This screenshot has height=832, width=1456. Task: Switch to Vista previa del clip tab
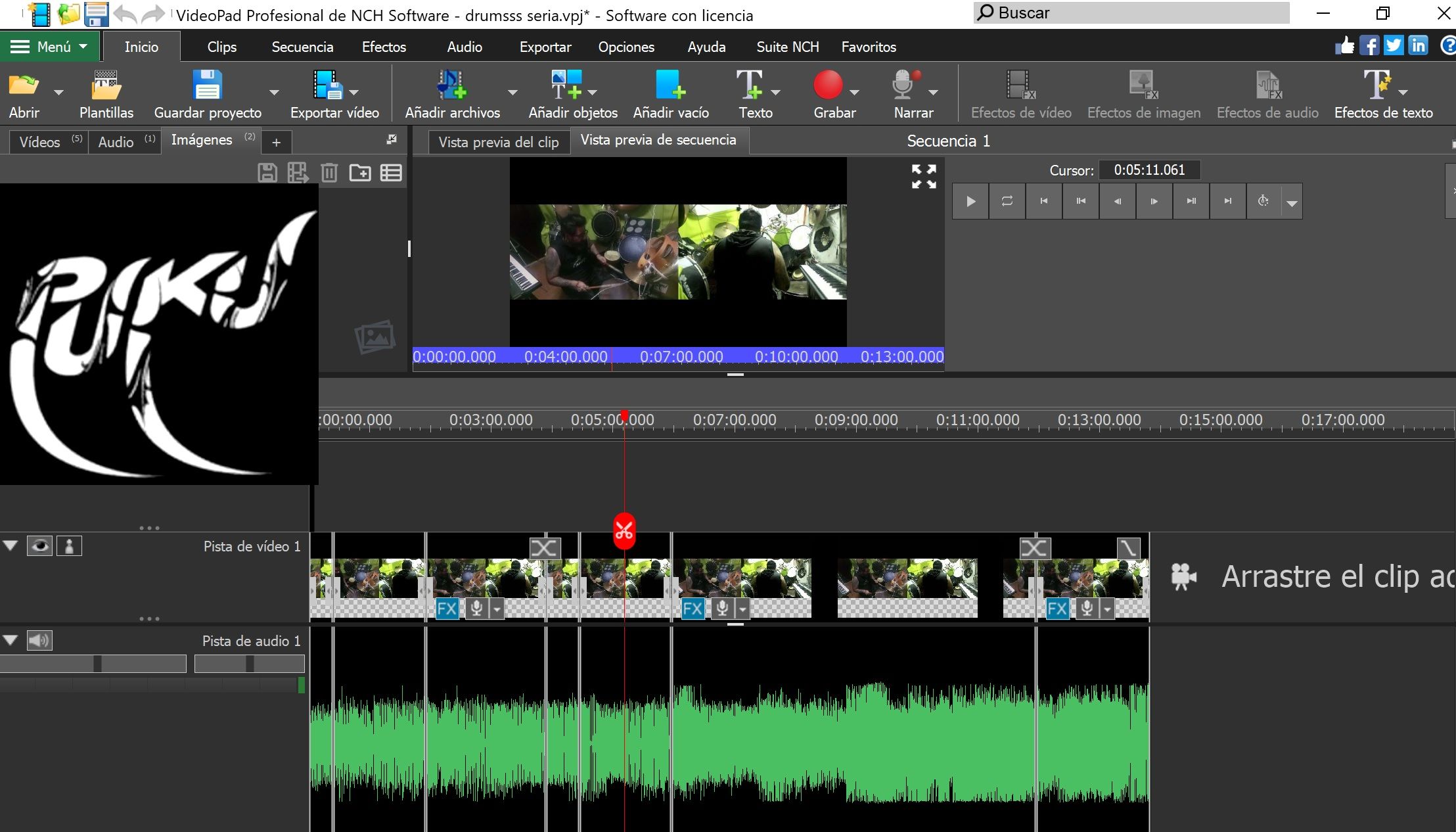point(499,142)
